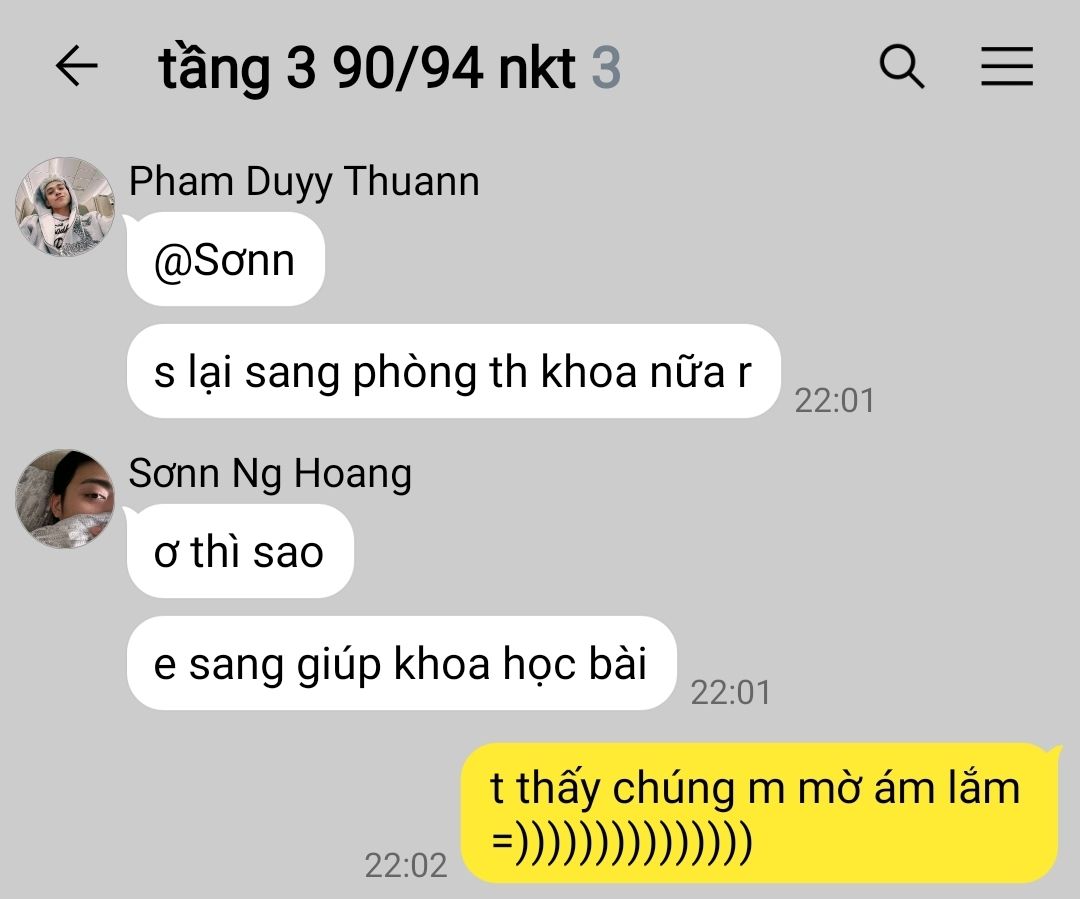The height and width of the screenshot is (899, 1080).
Task: Select the "e sang giúp khoa học bài" bubble
Action: pos(401,663)
